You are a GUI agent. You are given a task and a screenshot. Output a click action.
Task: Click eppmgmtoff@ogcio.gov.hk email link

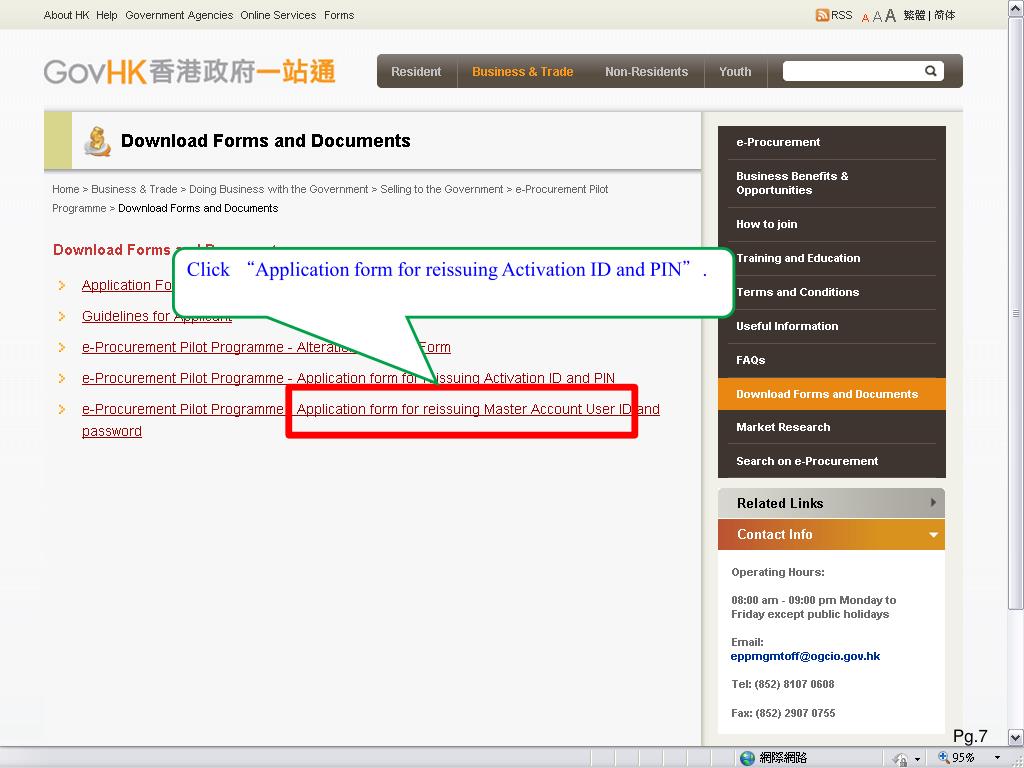click(805, 656)
